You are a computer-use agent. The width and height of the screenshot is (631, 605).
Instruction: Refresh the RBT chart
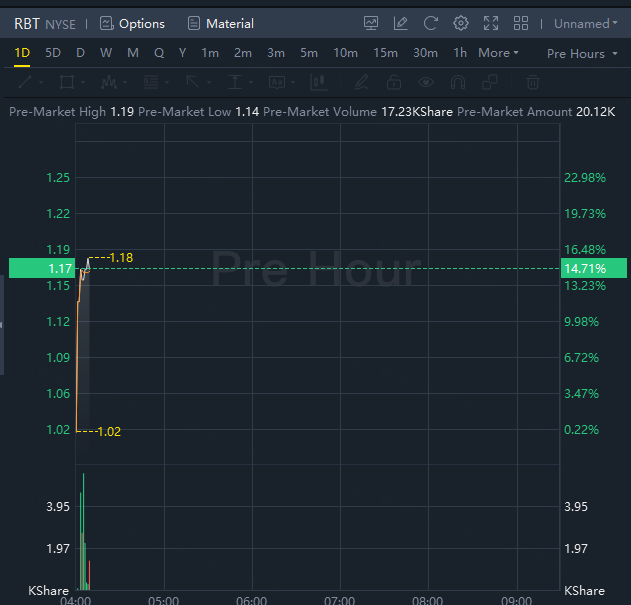pos(431,23)
